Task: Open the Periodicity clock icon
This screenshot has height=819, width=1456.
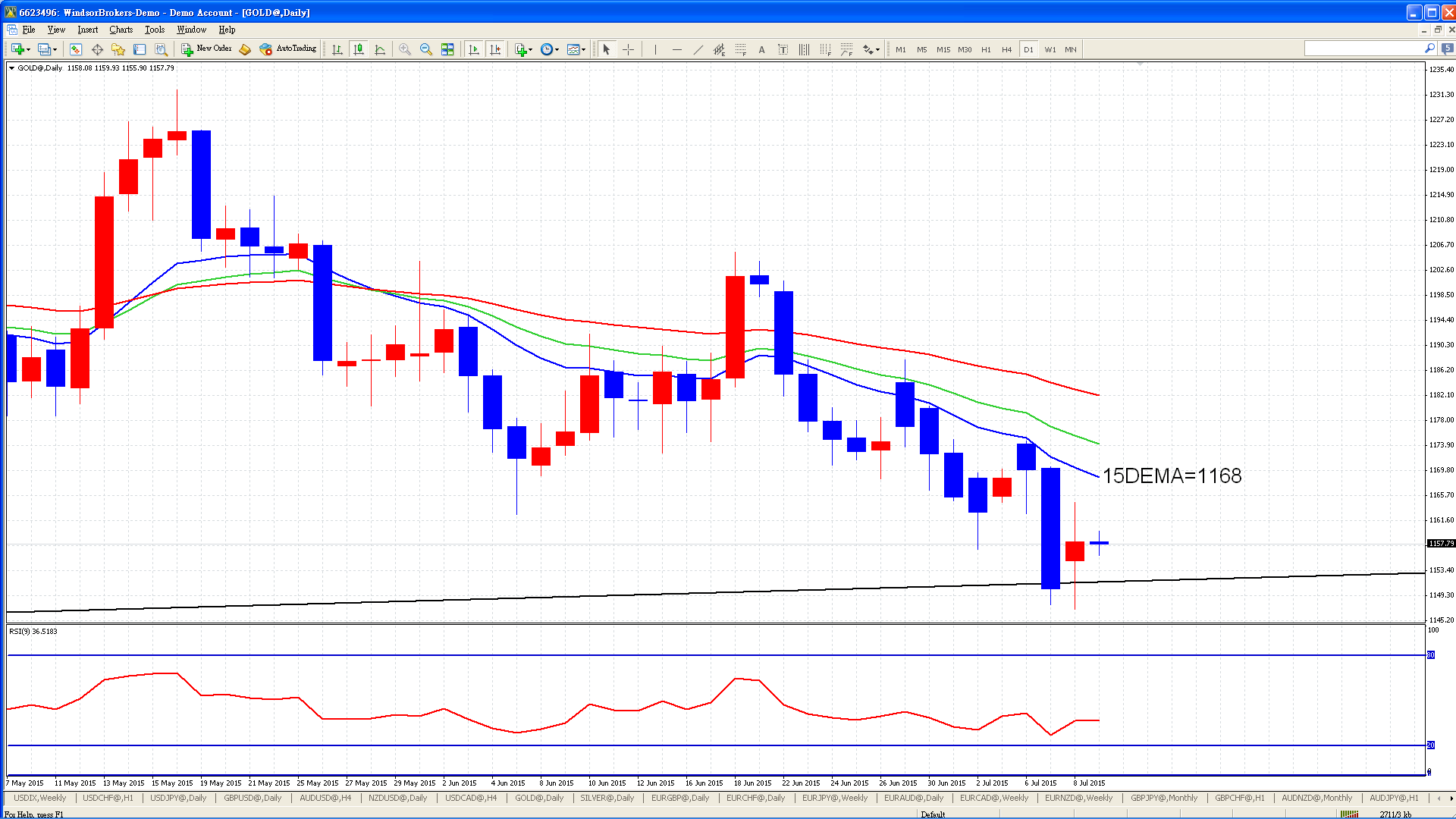Action: click(547, 49)
